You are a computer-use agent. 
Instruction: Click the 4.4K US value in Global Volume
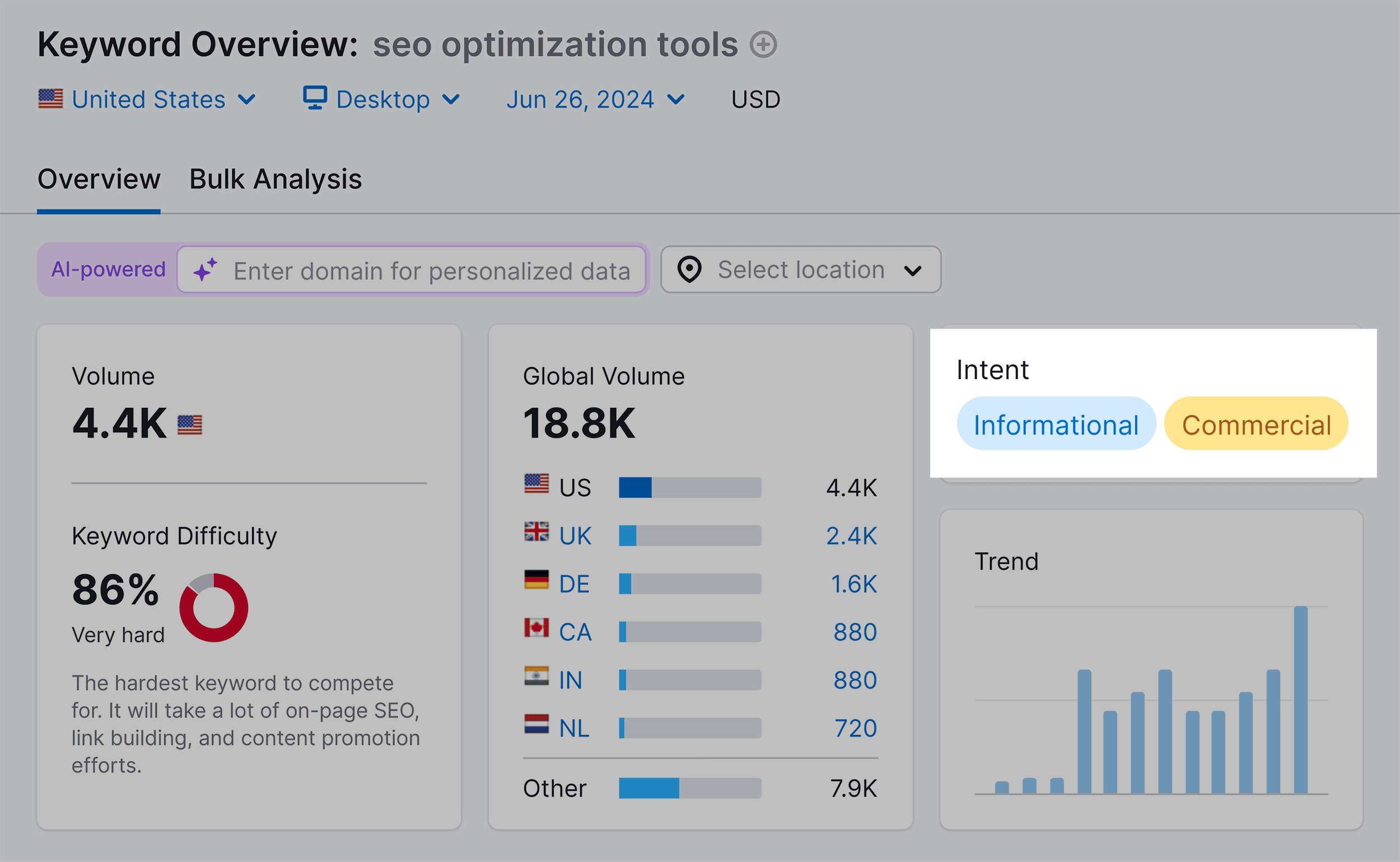point(852,488)
